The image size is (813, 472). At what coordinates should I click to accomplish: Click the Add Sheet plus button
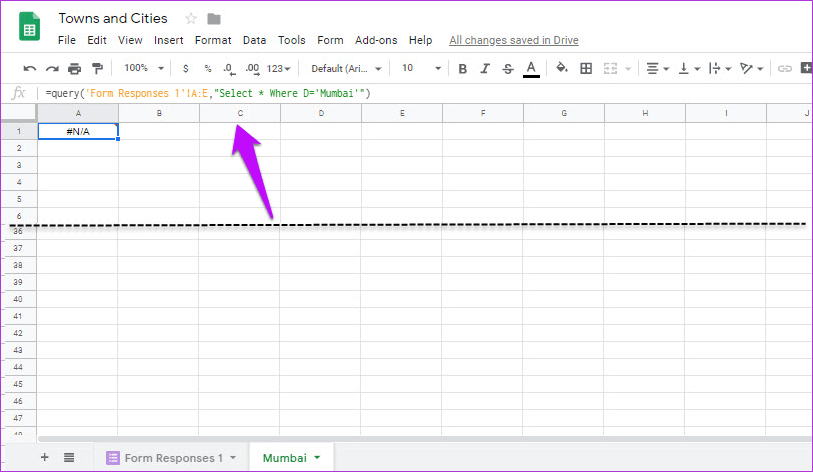(x=44, y=457)
